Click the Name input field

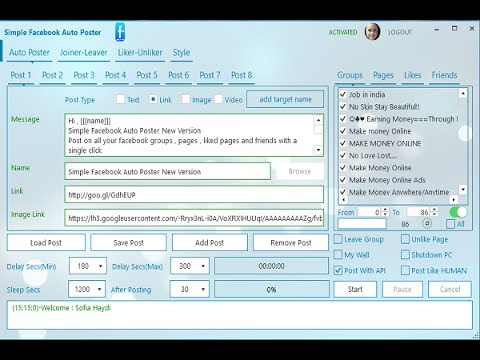[x=167, y=171]
